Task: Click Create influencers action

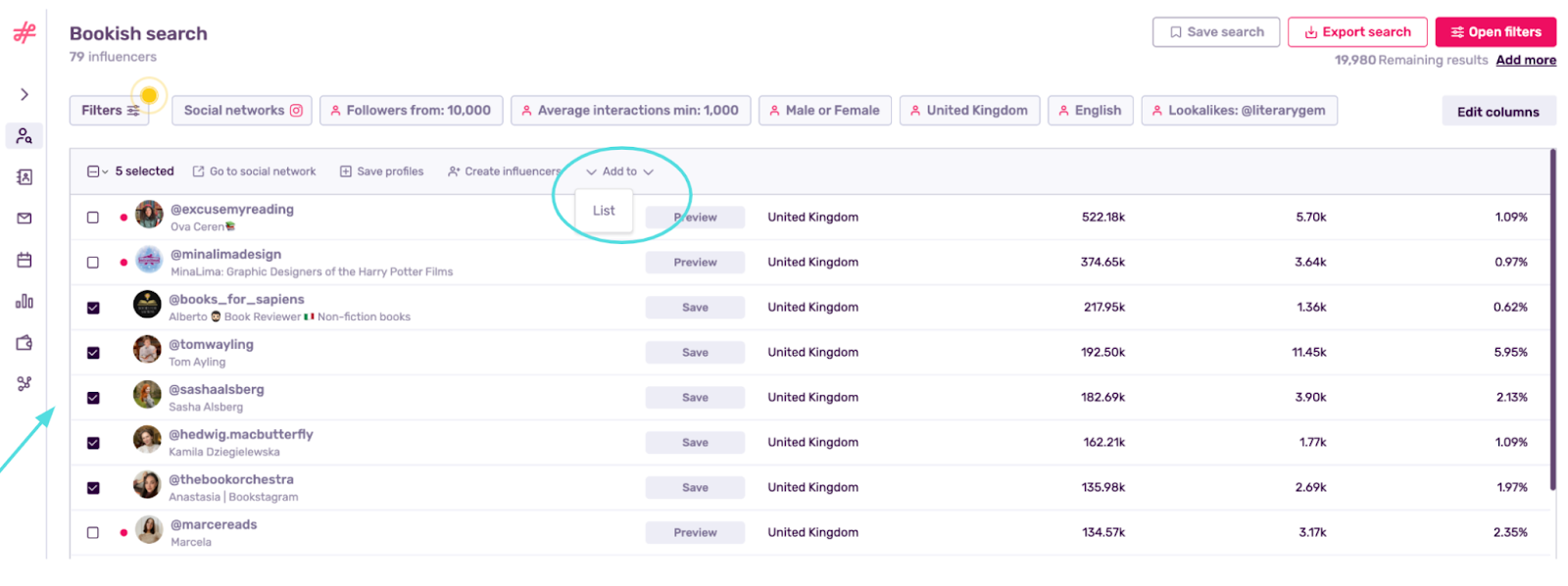Action: coord(505,171)
